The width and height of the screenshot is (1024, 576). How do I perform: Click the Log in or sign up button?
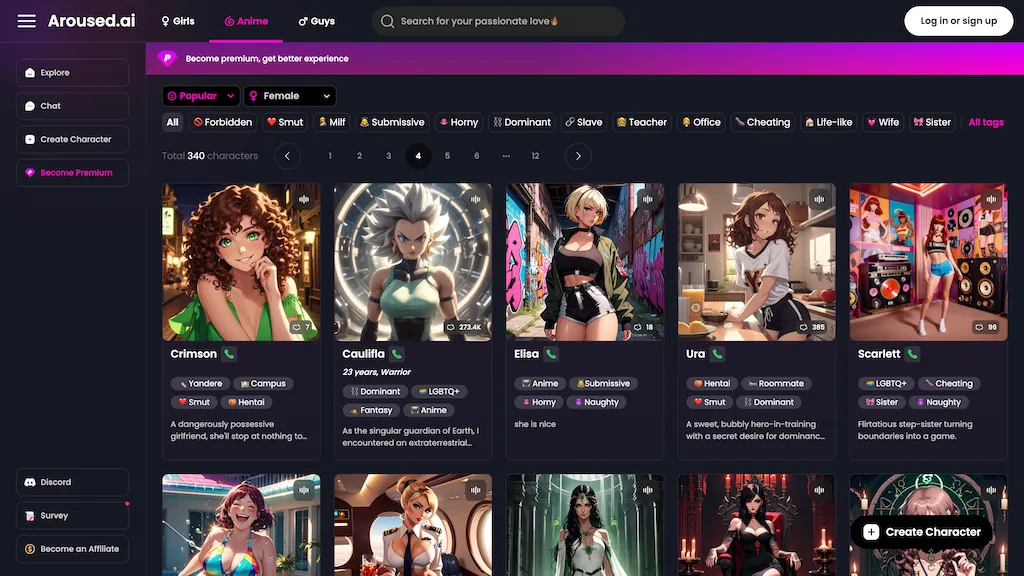click(x=958, y=21)
